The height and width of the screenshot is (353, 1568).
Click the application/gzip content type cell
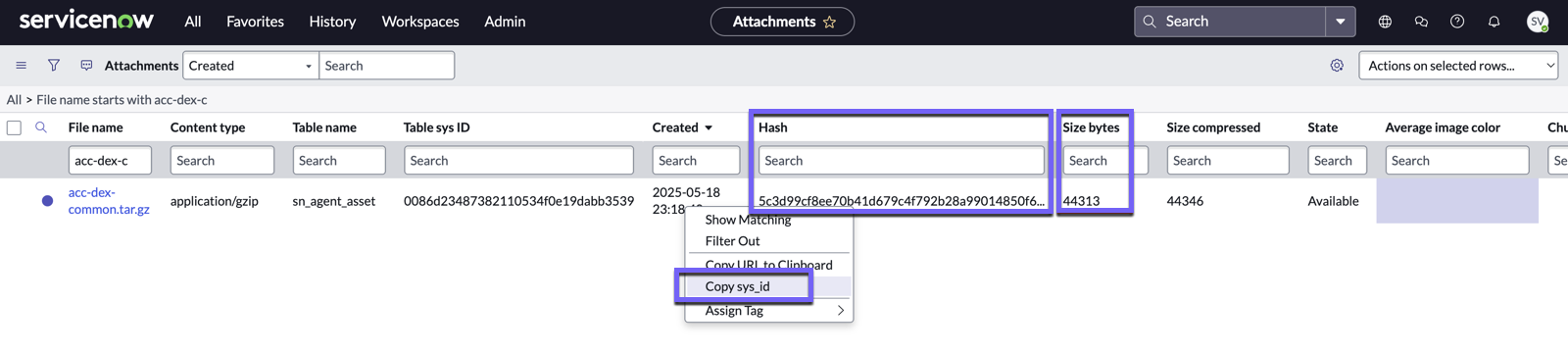coord(215,201)
